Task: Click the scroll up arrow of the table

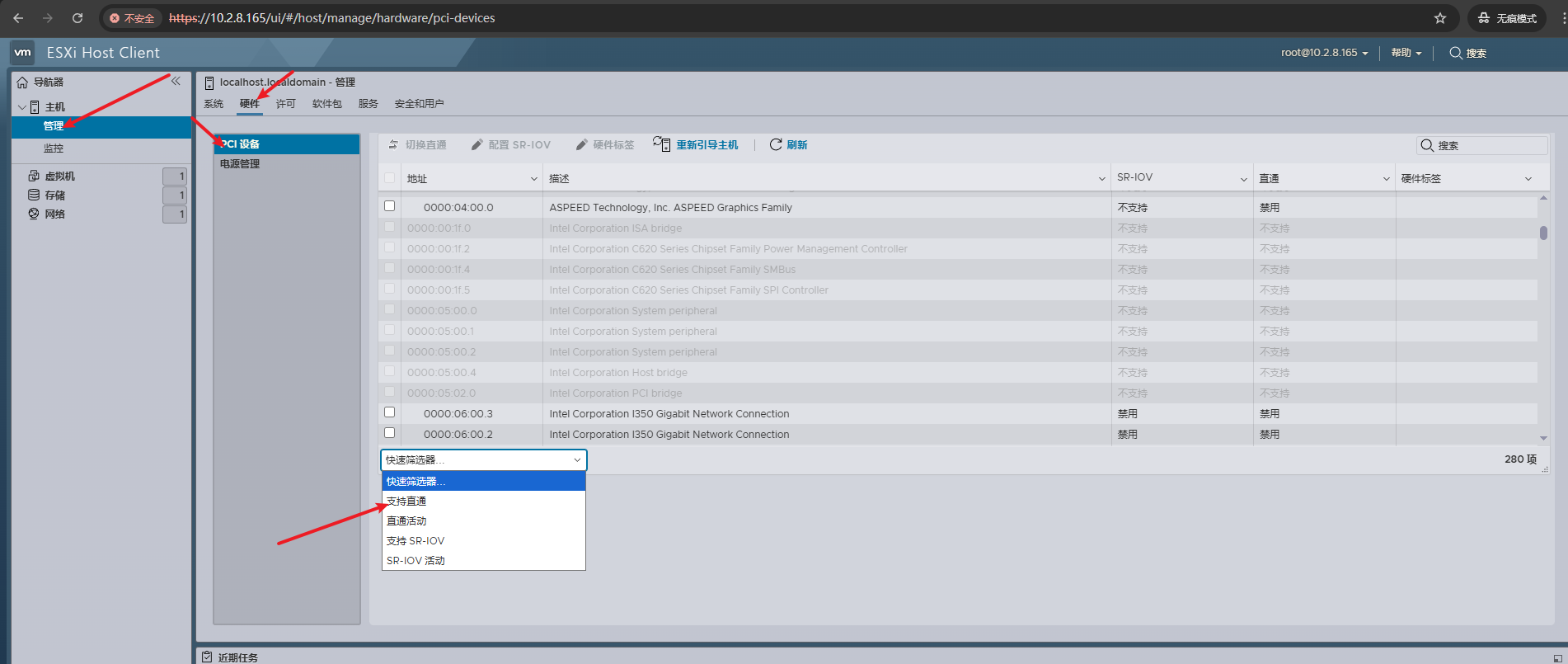Action: coord(1543,198)
